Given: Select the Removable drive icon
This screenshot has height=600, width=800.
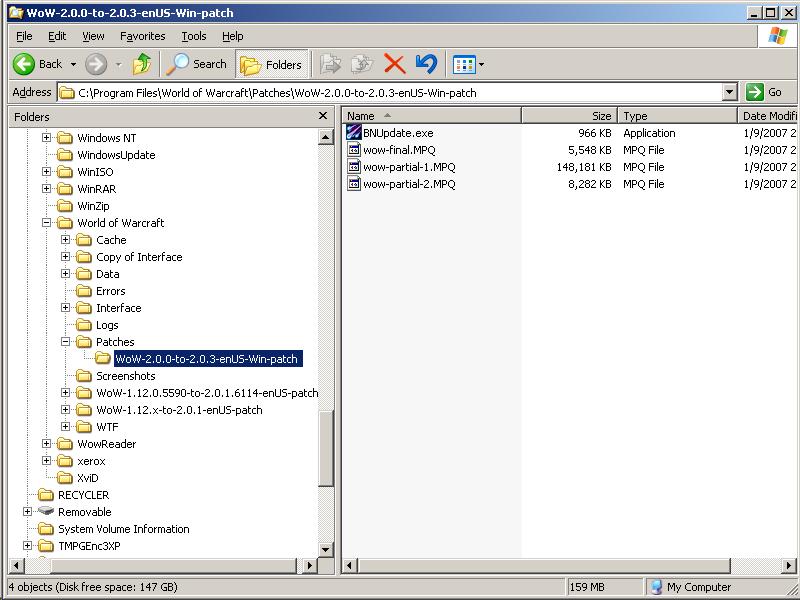Looking at the screenshot, I should [46, 511].
